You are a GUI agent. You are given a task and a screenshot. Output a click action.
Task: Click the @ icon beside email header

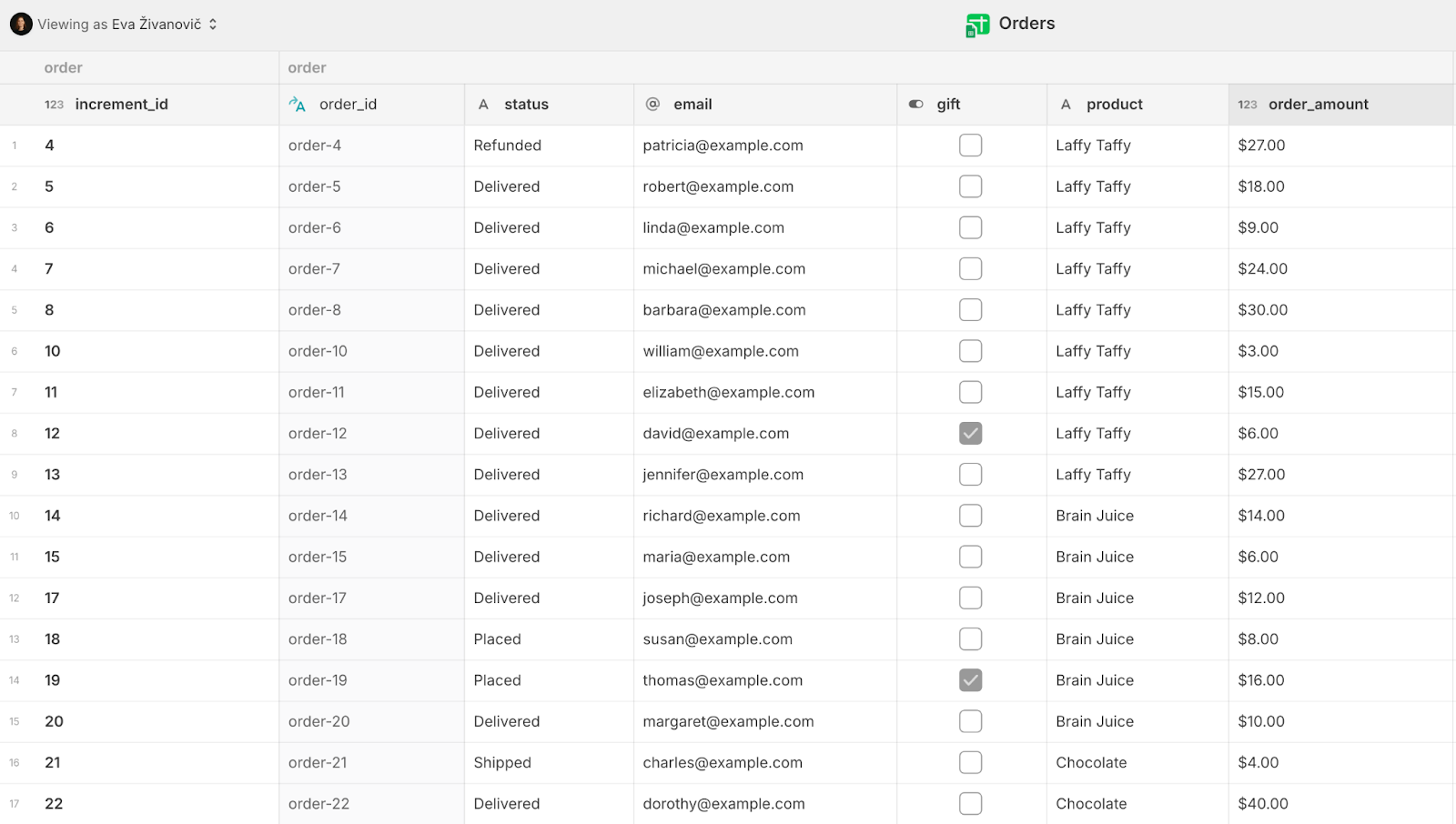pyautogui.click(x=652, y=105)
